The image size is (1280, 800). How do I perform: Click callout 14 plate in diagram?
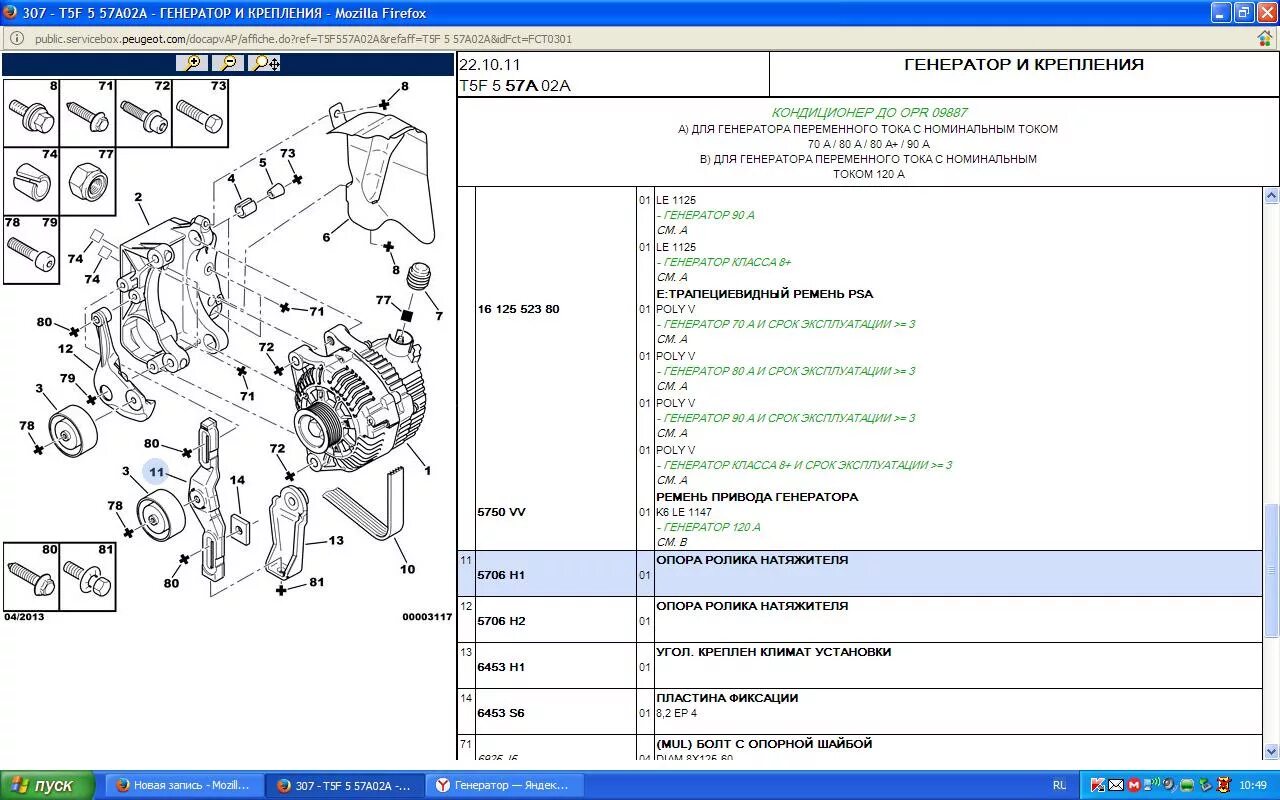pos(237,480)
